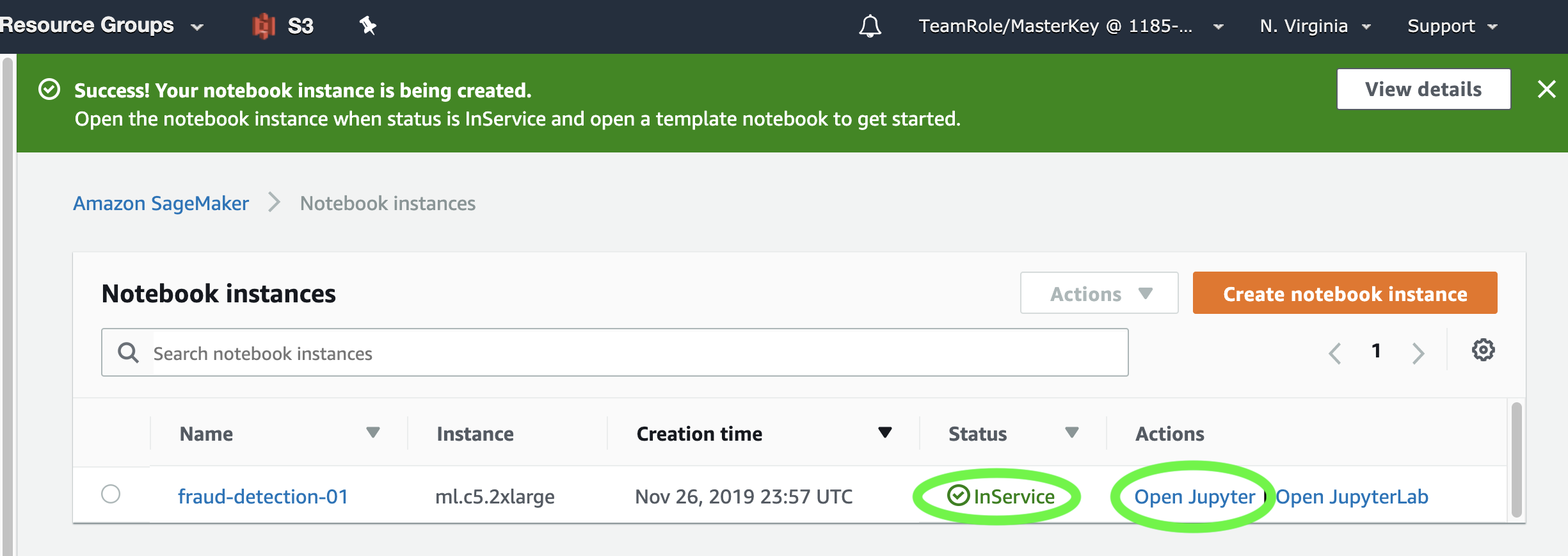This screenshot has width=1568, height=556.
Task: Select the fraud-detection-01 radio button
Action: click(111, 494)
